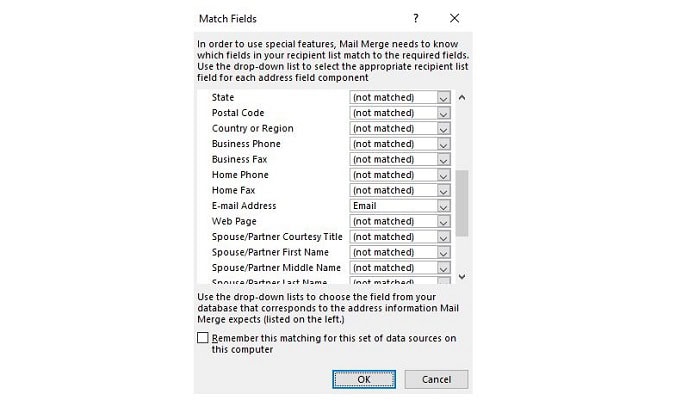The image size is (700, 406).
Task: Expand the Web Page dropdown
Action: click(x=444, y=222)
